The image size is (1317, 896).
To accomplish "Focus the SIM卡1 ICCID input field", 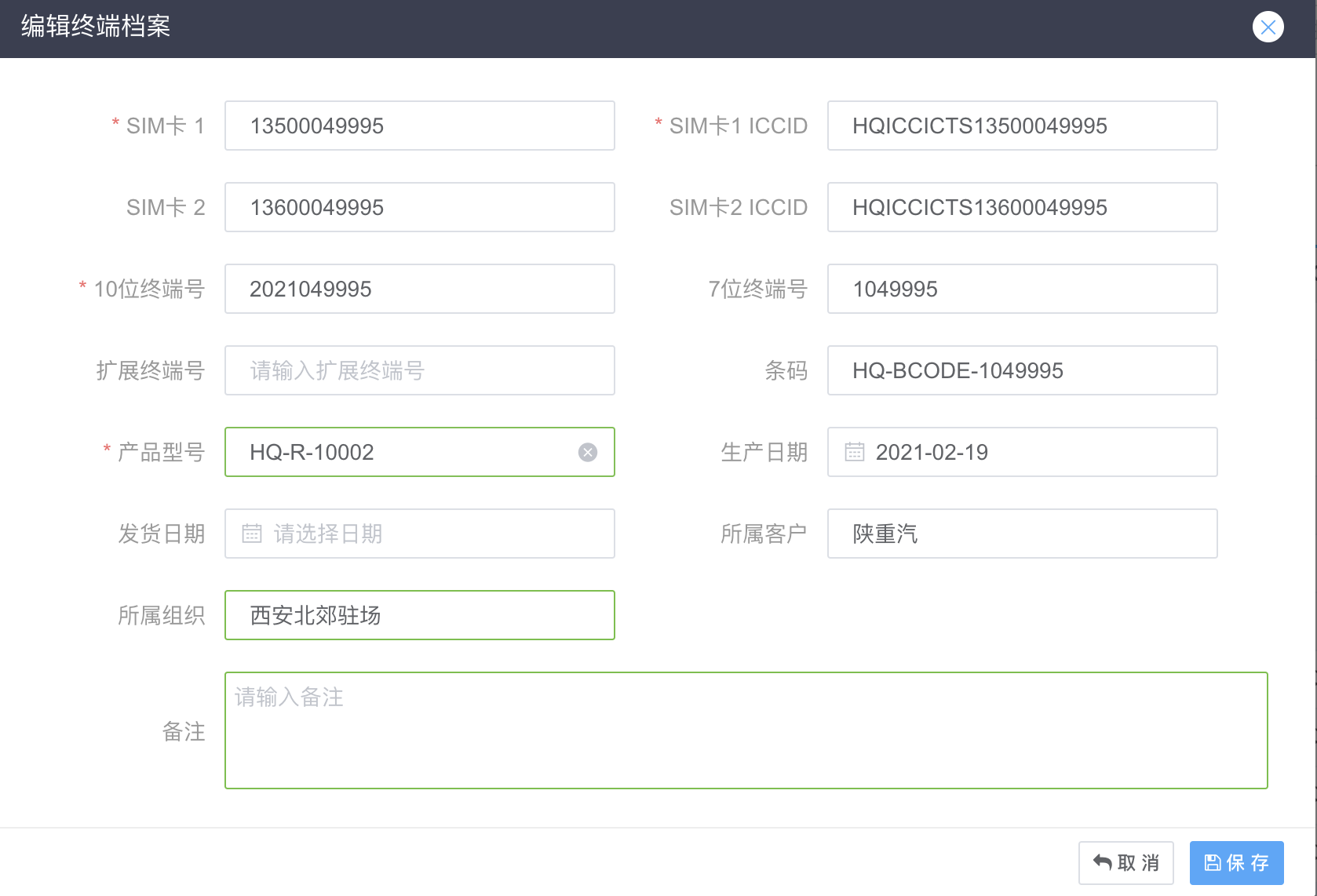I will tap(1022, 126).
